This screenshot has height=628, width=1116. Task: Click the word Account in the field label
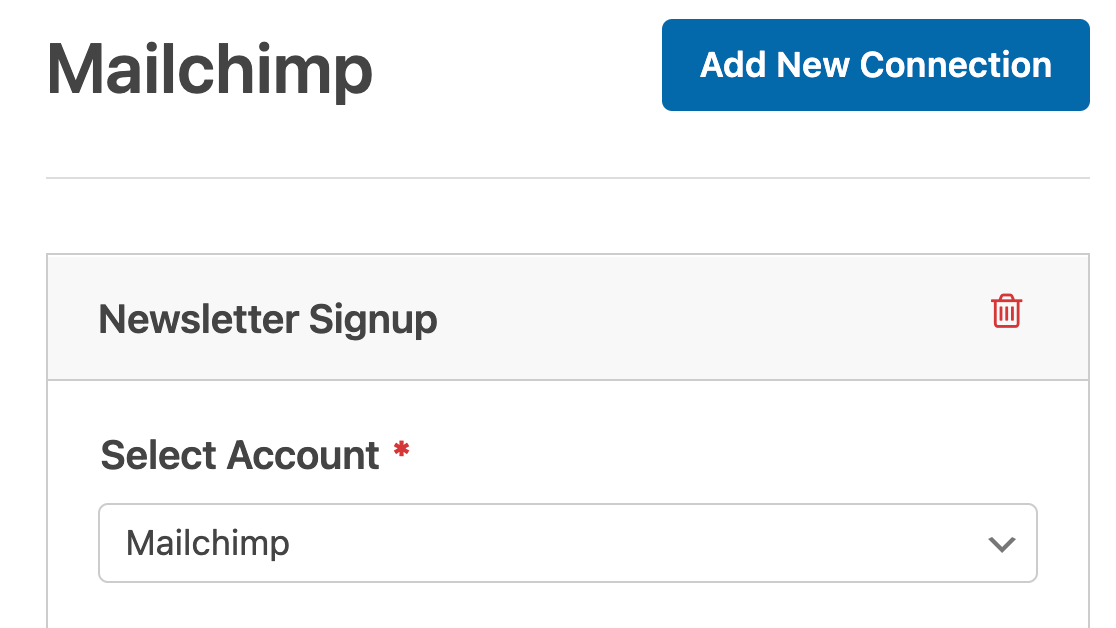[x=303, y=455]
